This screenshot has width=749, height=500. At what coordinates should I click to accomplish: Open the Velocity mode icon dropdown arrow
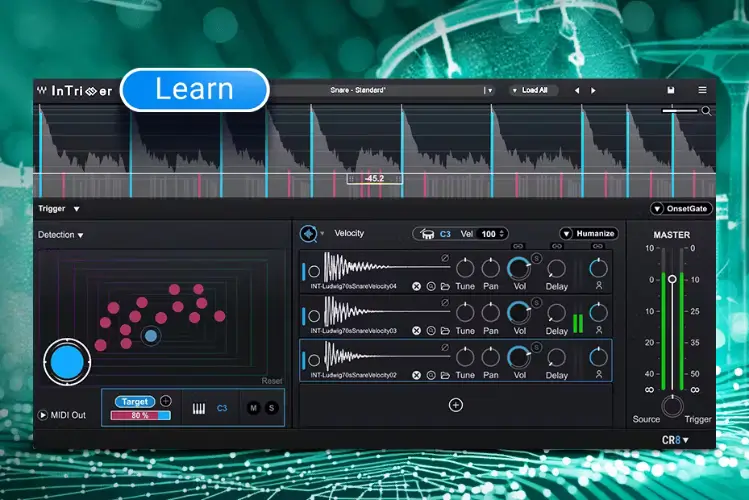[322, 234]
